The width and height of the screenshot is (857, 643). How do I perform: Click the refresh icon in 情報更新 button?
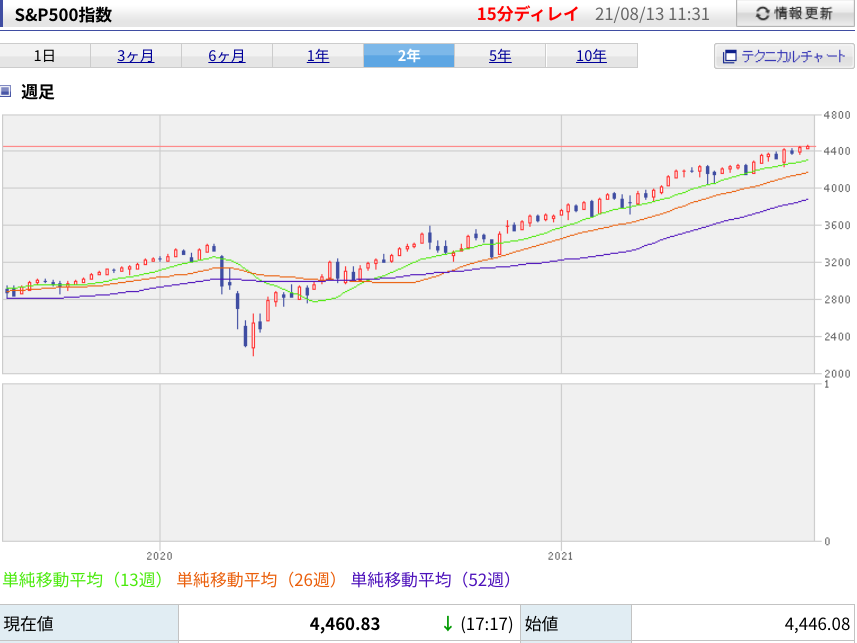pos(762,14)
